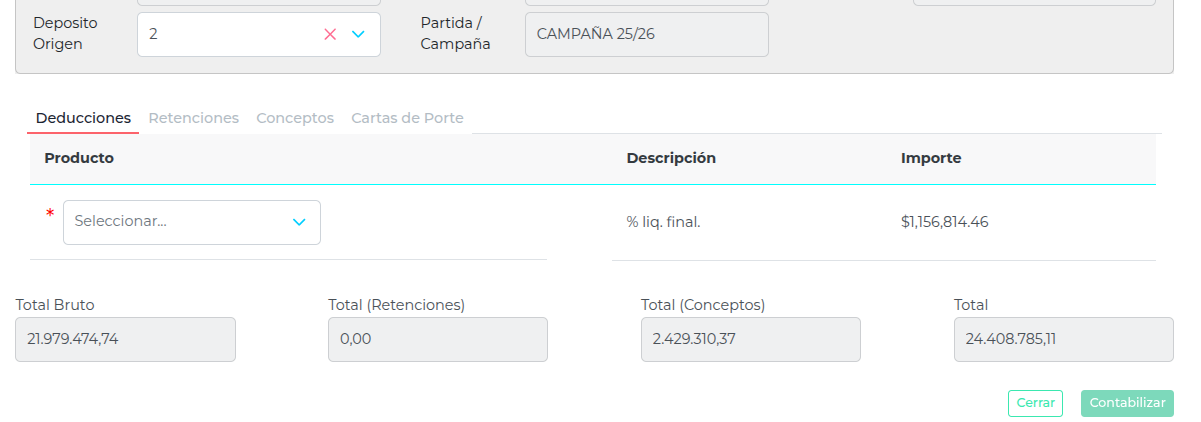Click the Total field showing 24.408.785,11
Image resolution: width=1201 pixels, height=422 pixels.
(1063, 339)
